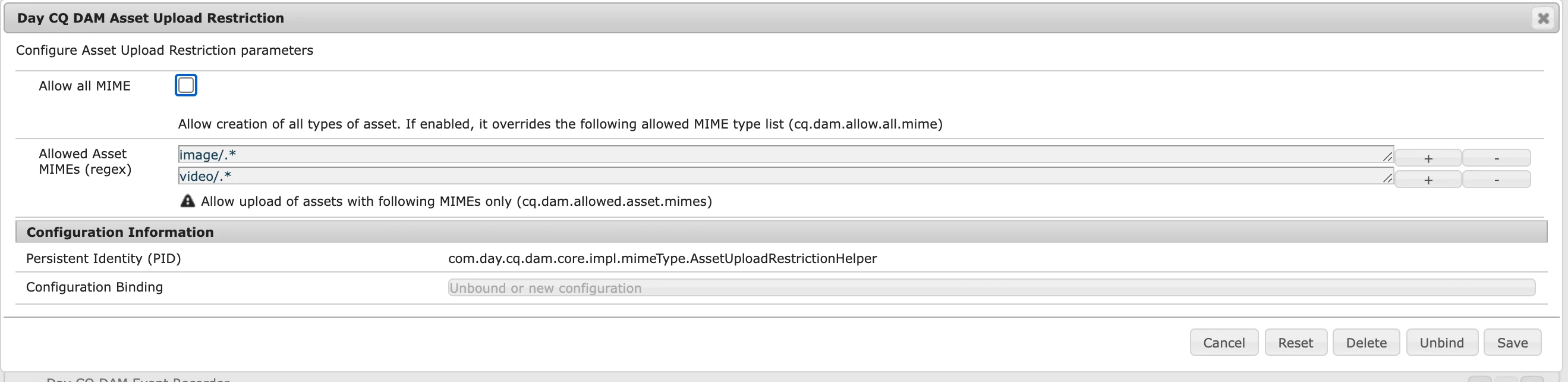This screenshot has width=1568, height=382.
Task: Click the dialog title bar text
Action: (150, 18)
